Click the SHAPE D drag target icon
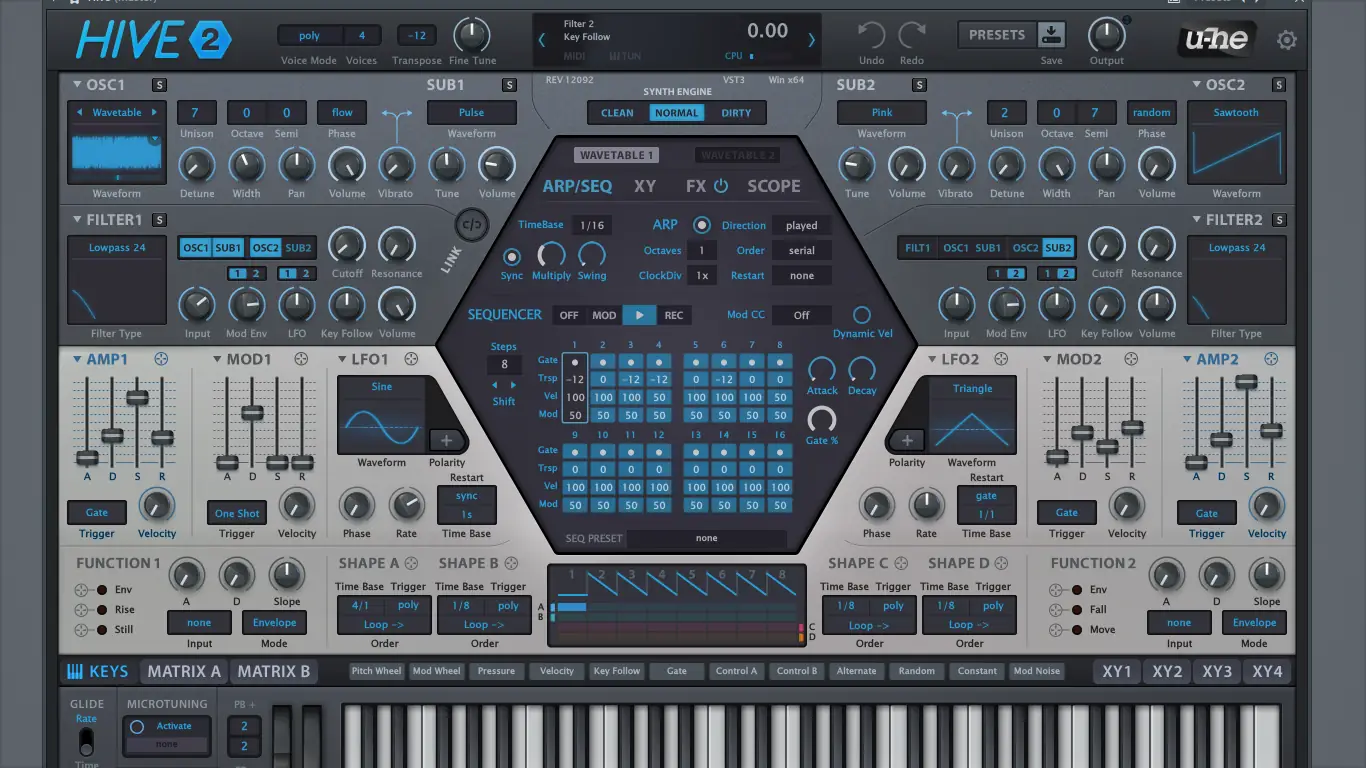The image size is (1366, 768). 1001,563
